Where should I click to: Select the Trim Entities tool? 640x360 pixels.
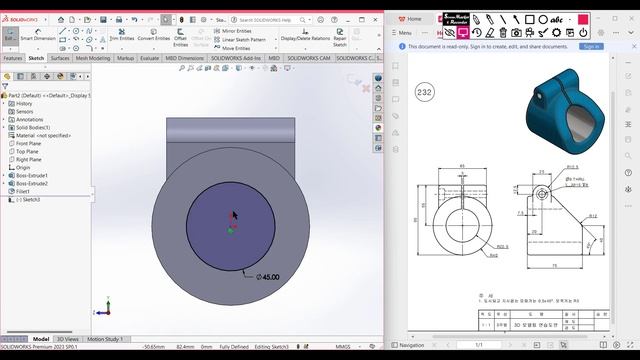(x=122, y=35)
